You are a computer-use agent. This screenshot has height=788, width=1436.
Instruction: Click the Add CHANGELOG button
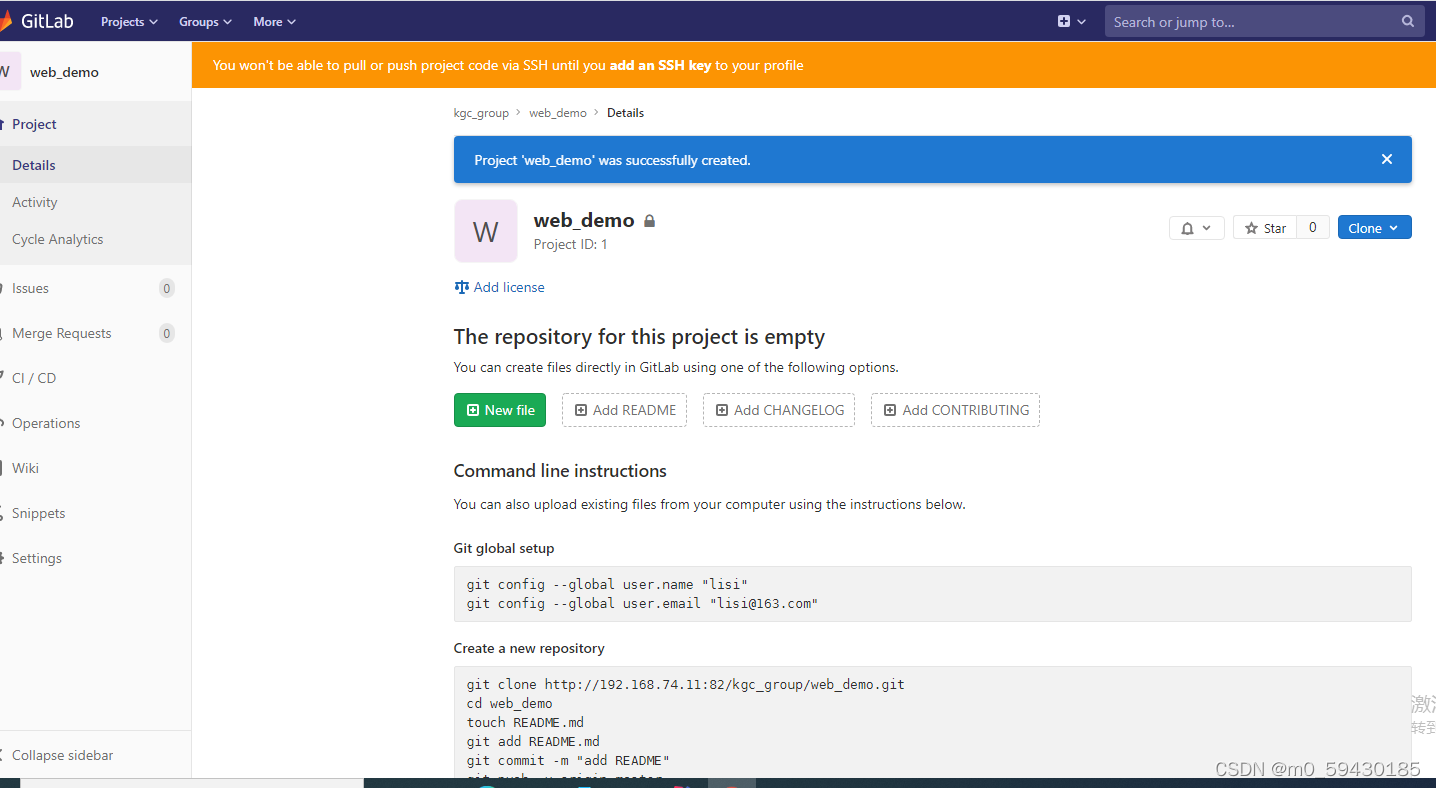click(x=779, y=410)
